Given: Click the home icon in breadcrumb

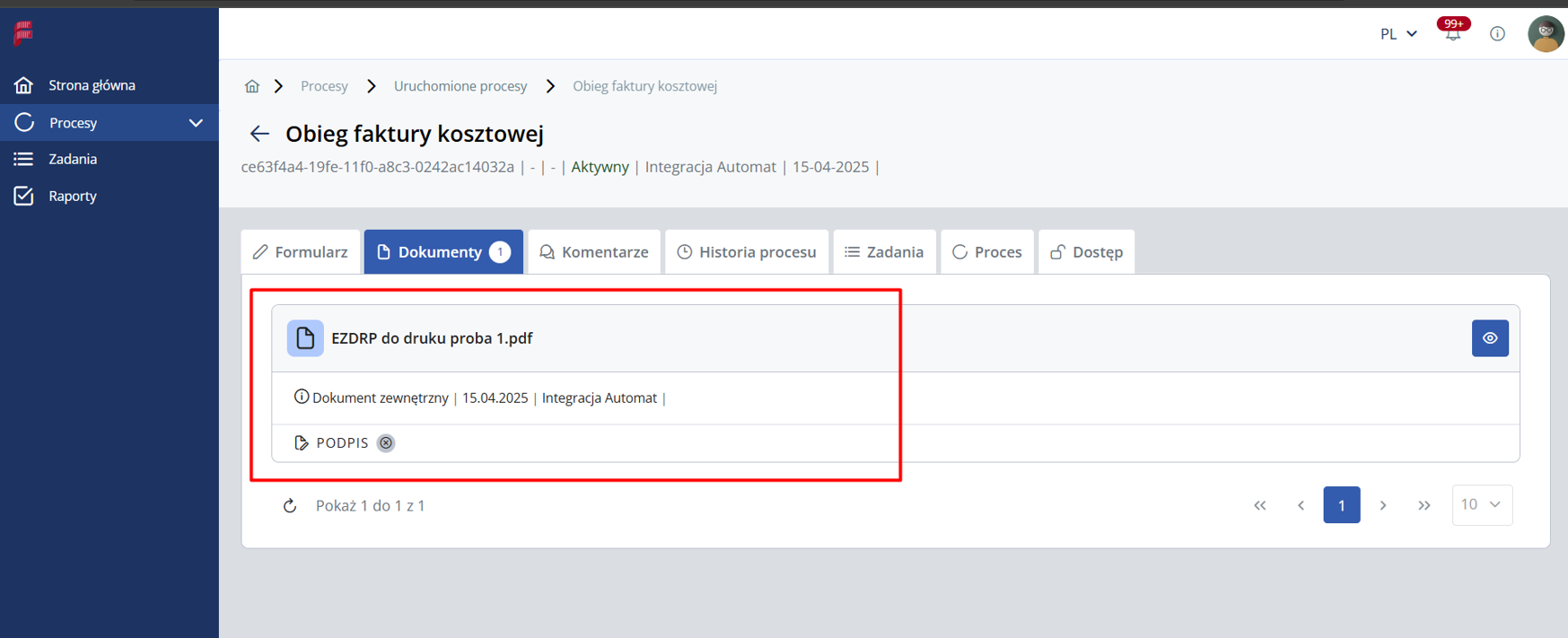Looking at the screenshot, I should point(252,86).
